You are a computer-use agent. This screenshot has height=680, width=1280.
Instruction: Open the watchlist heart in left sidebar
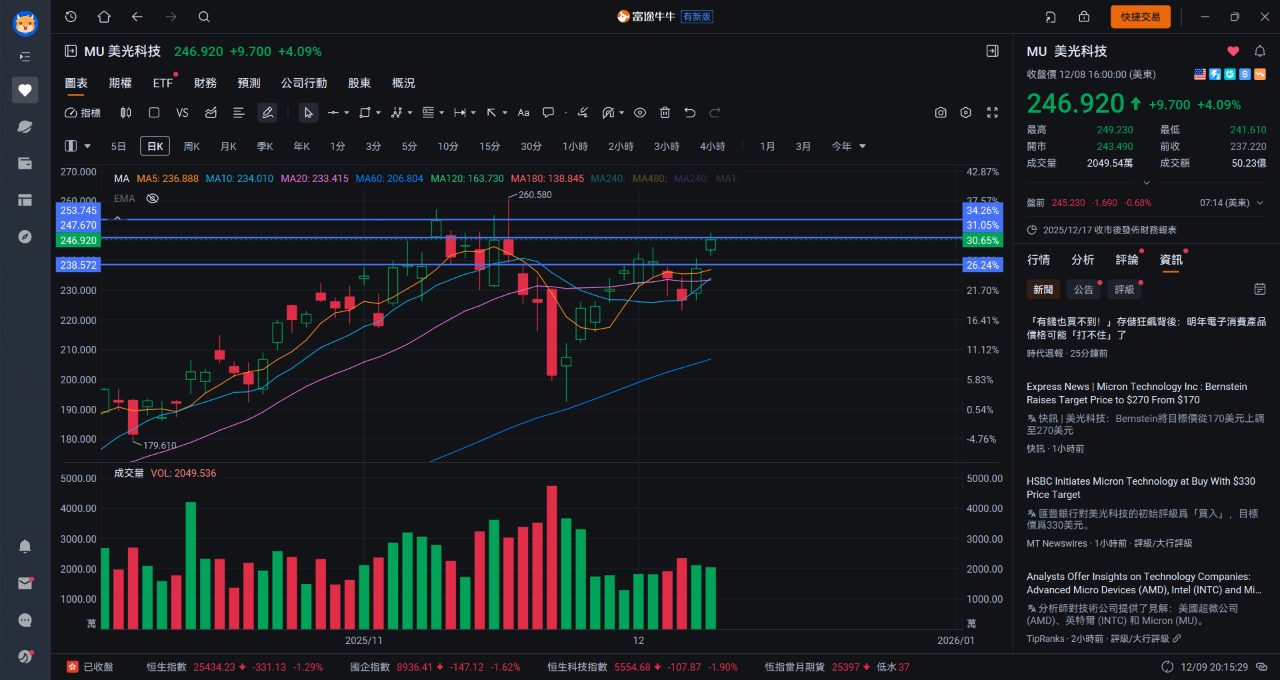[x=25, y=90]
